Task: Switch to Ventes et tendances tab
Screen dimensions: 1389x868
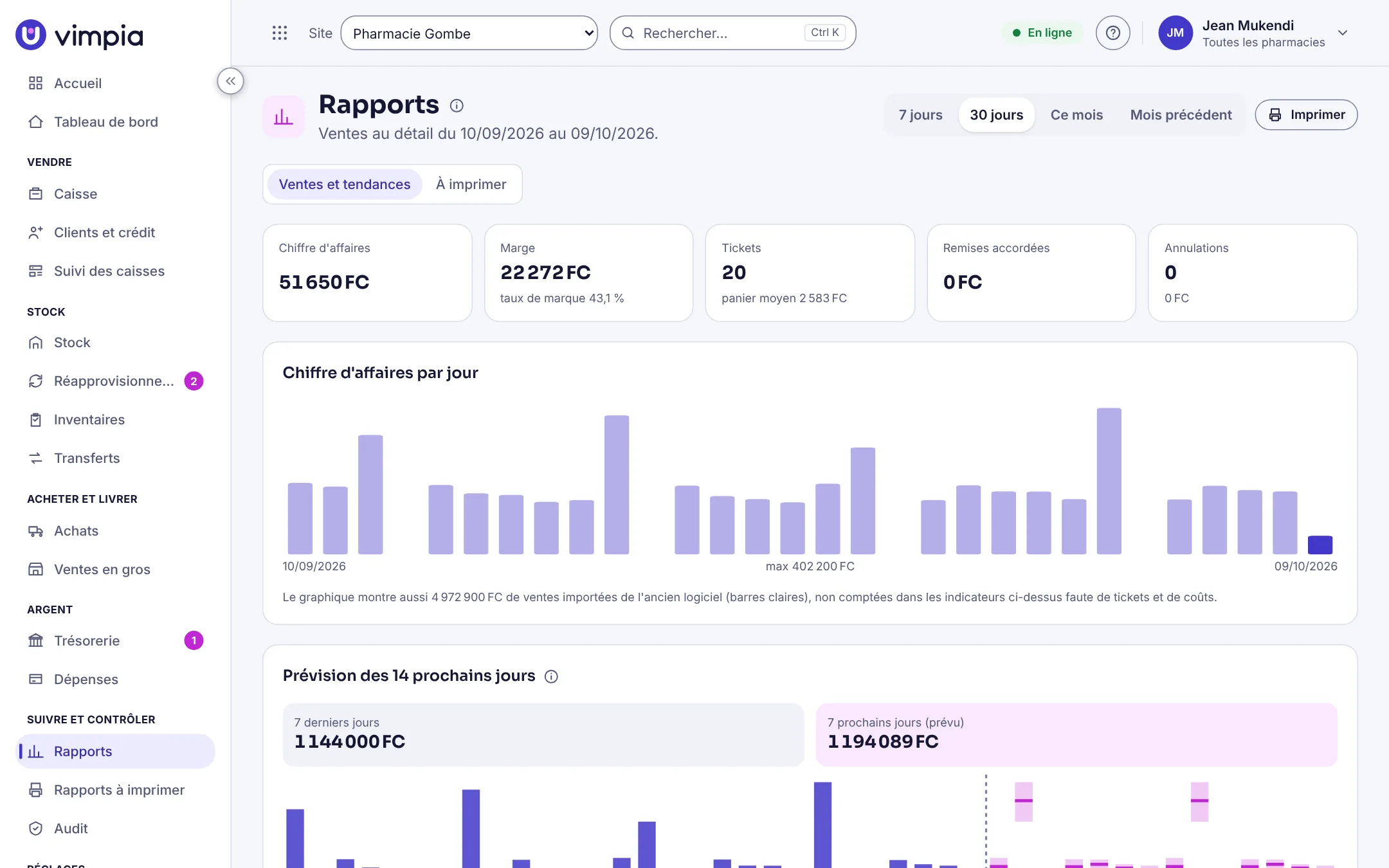Action: tap(344, 184)
